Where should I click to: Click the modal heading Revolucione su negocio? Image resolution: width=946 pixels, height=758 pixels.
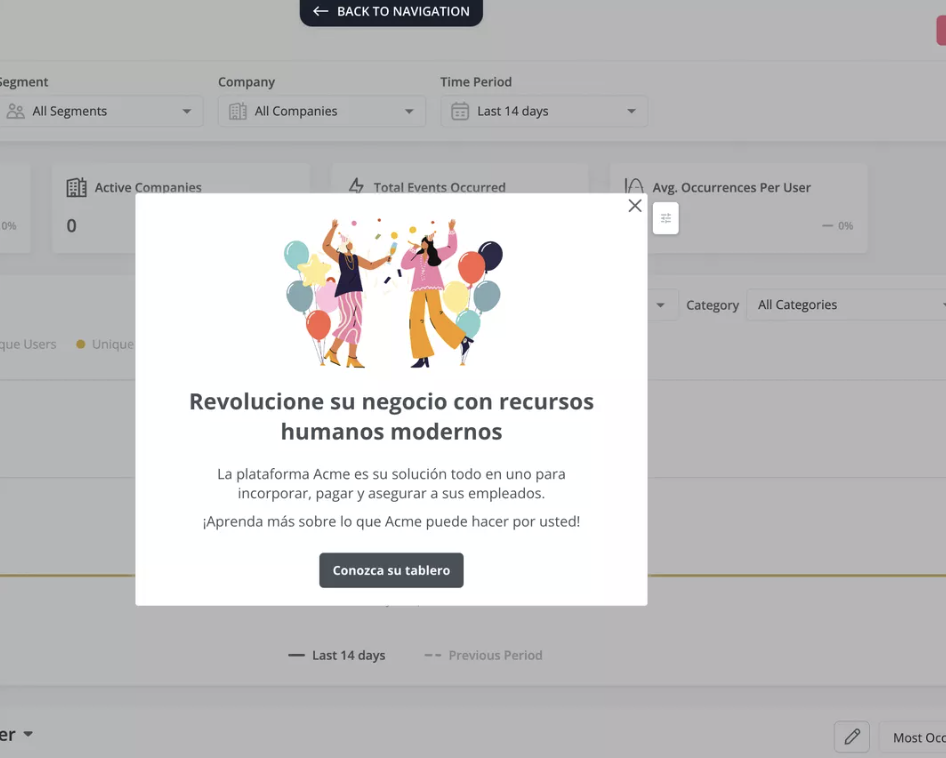coord(392,416)
